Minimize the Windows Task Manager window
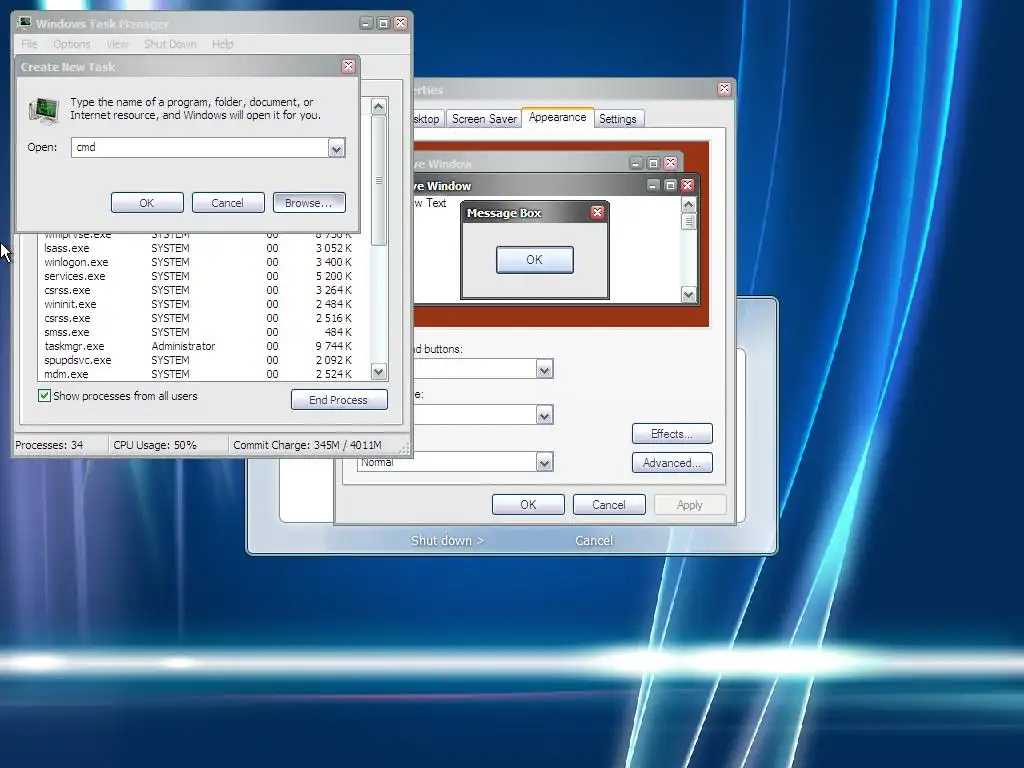 [366, 24]
